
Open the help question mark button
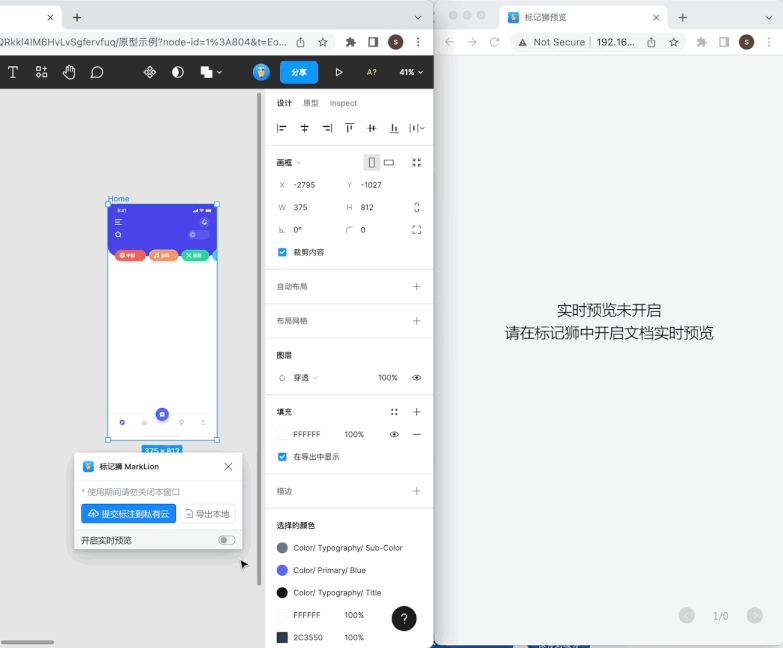(403, 619)
